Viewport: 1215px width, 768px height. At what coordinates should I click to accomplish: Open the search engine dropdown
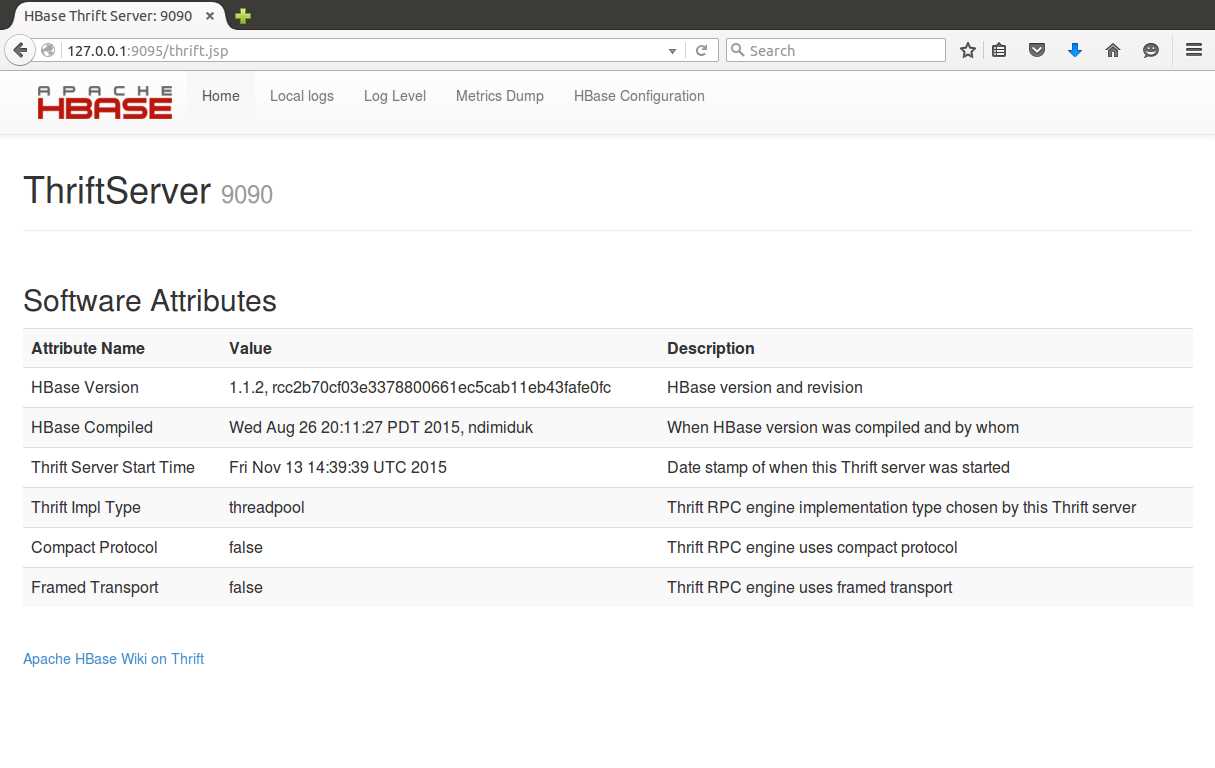(x=739, y=50)
